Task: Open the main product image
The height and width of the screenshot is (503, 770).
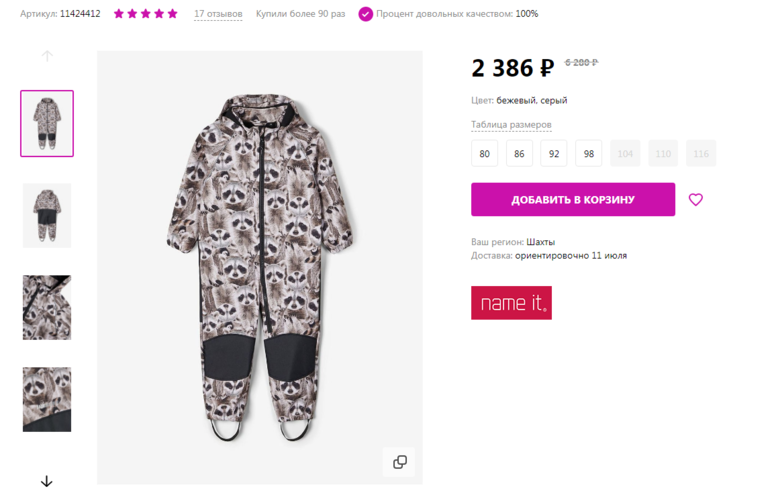Action: tap(259, 267)
